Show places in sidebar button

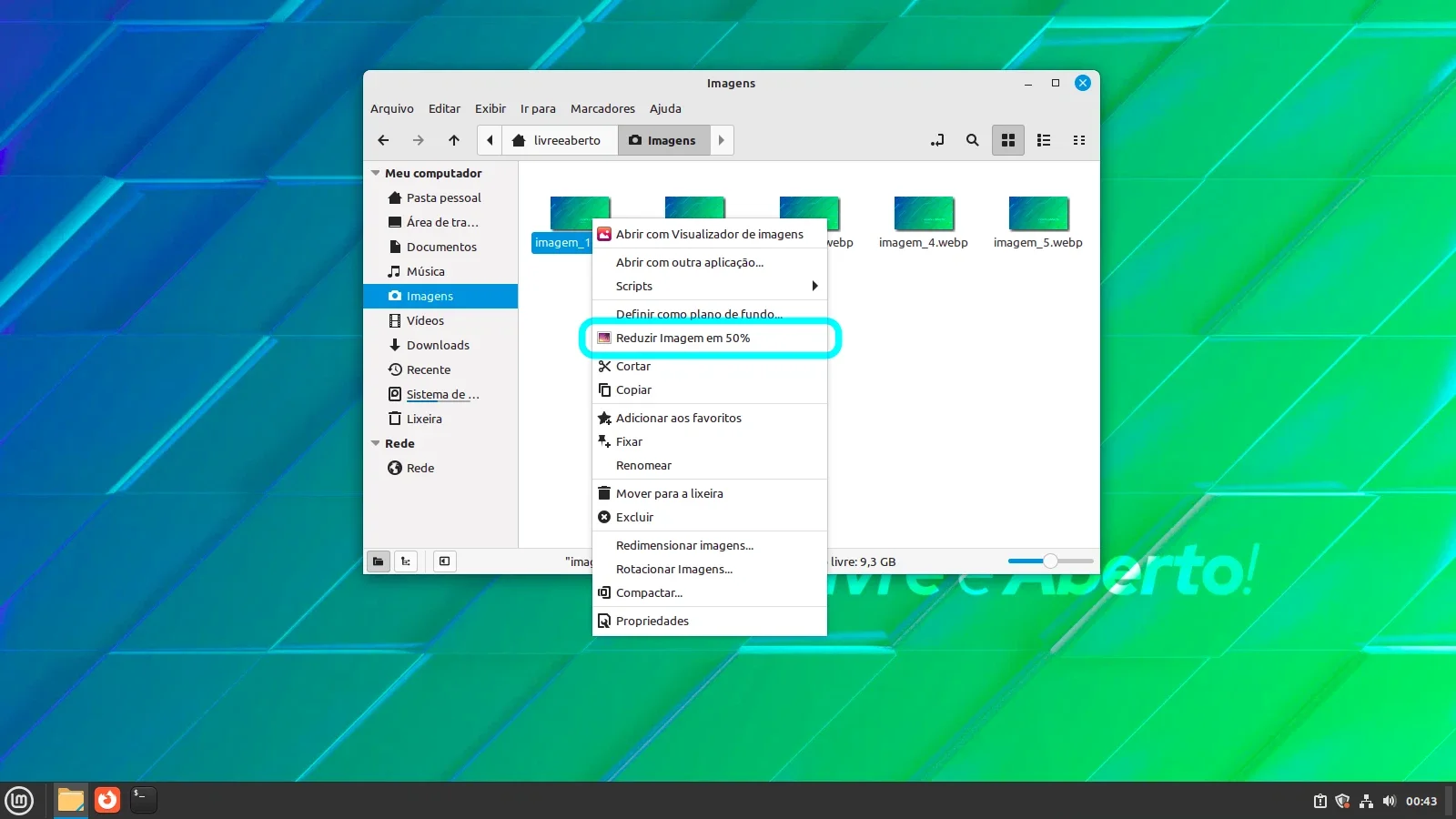point(379,561)
